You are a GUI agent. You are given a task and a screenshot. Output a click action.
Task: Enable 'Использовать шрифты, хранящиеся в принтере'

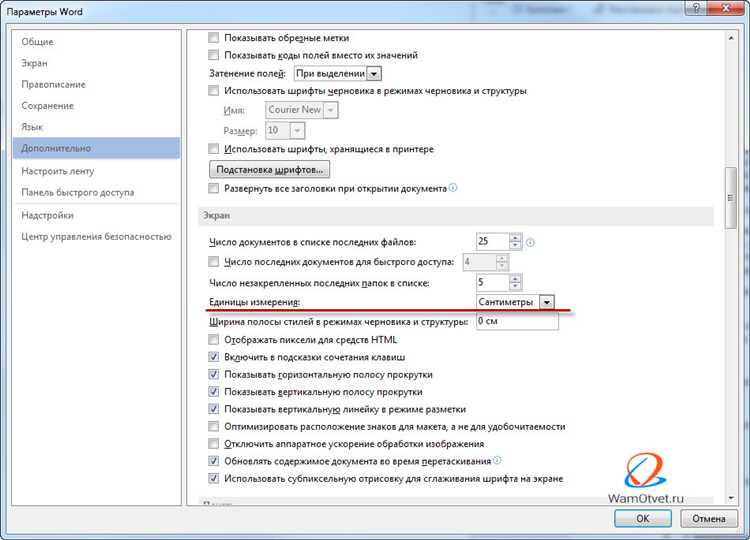pyautogui.click(x=213, y=149)
